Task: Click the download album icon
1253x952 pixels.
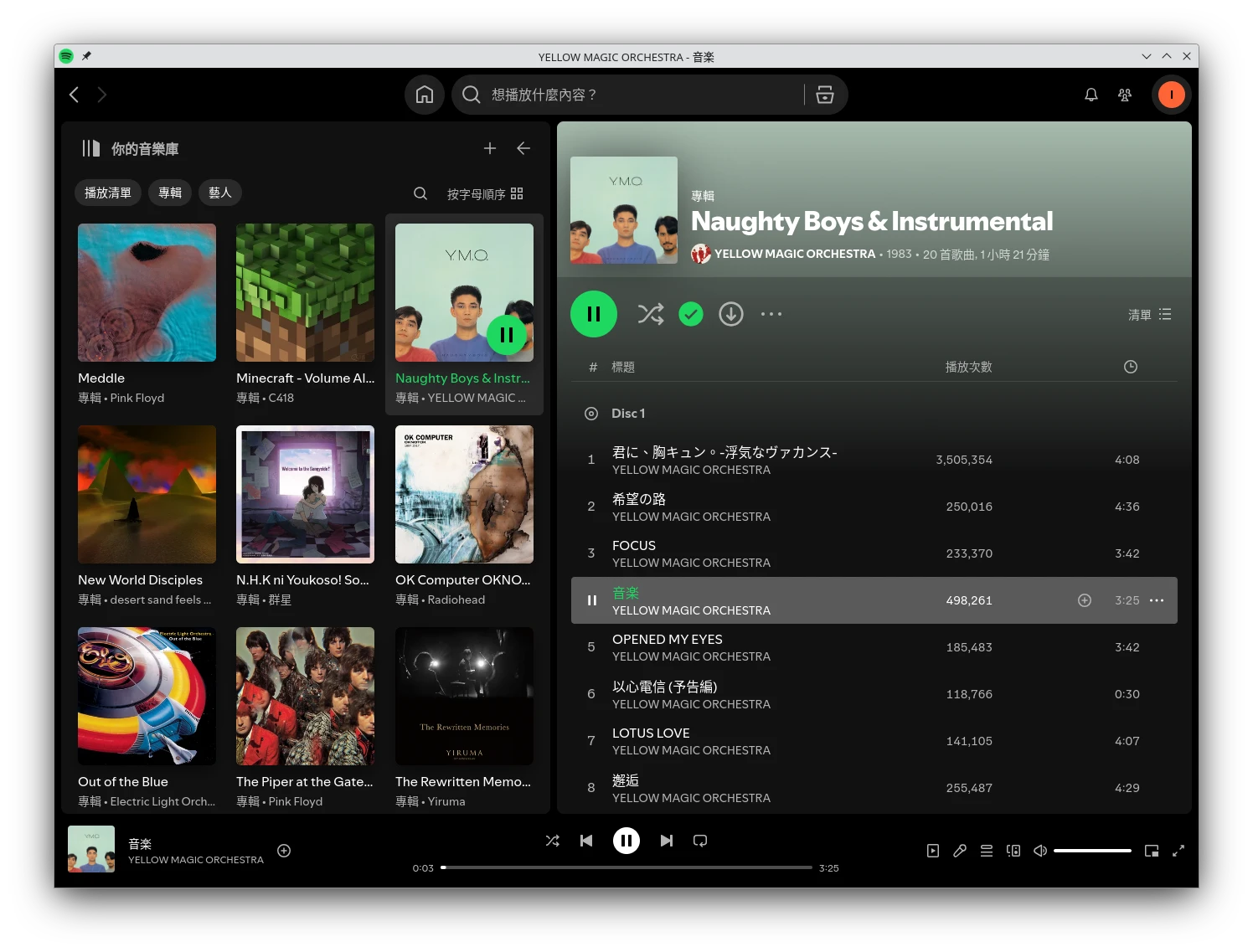Action: tap(730, 314)
